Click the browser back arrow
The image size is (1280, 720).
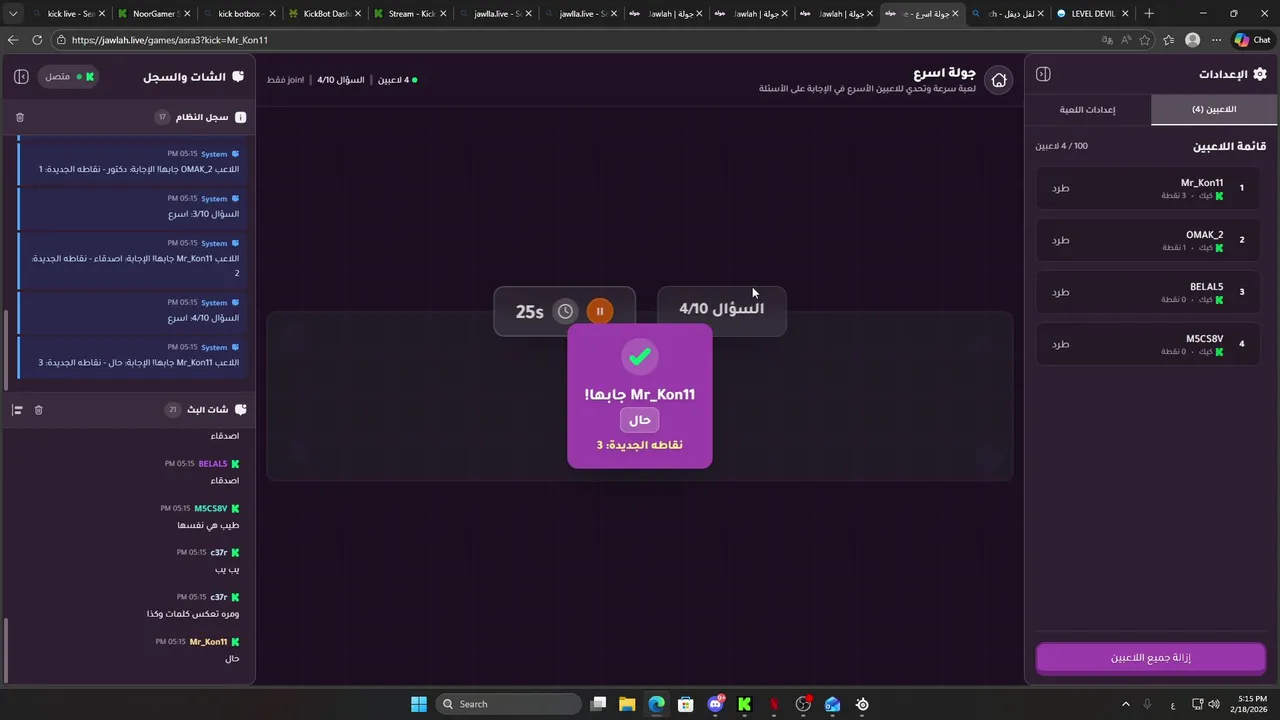tap(13, 40)
